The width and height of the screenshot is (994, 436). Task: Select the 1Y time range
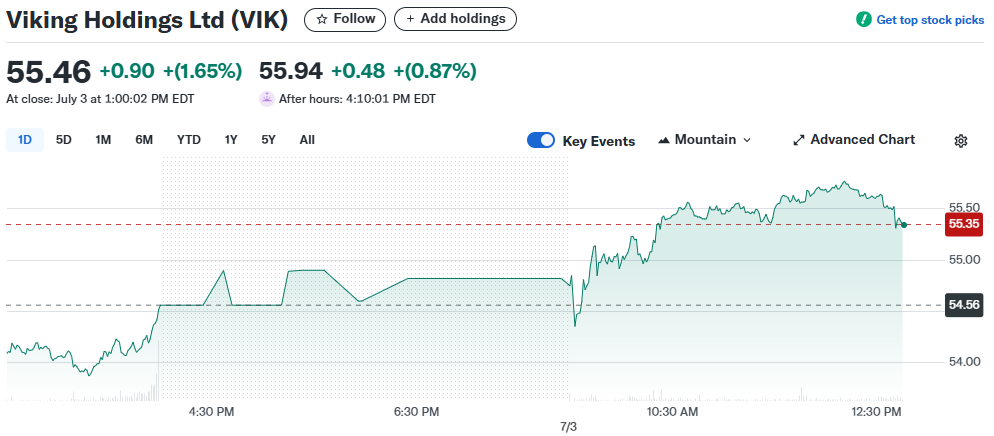[x=231, y=140]
